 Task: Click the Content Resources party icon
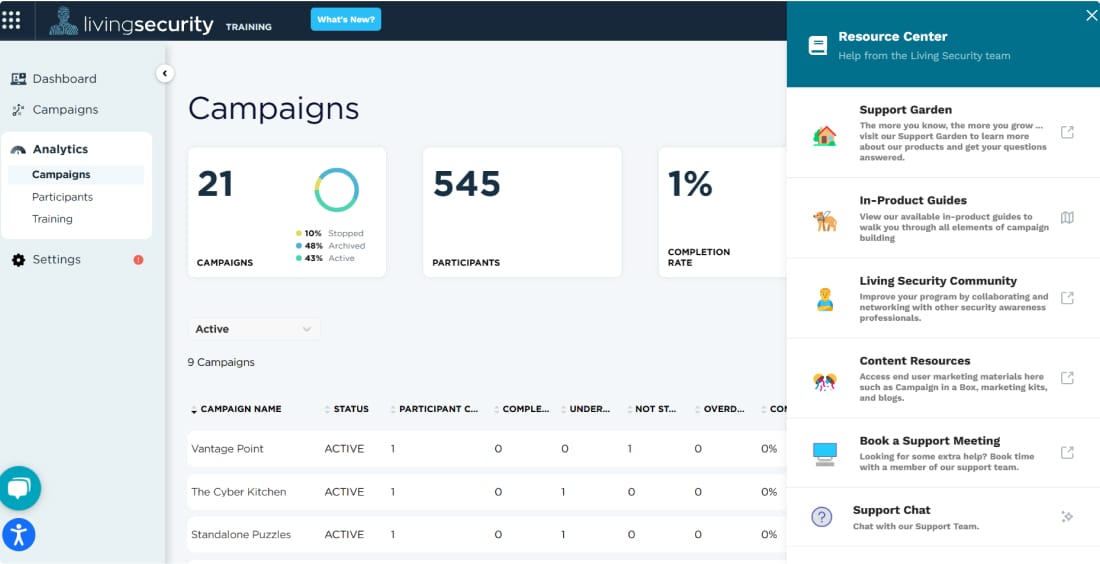824,382
